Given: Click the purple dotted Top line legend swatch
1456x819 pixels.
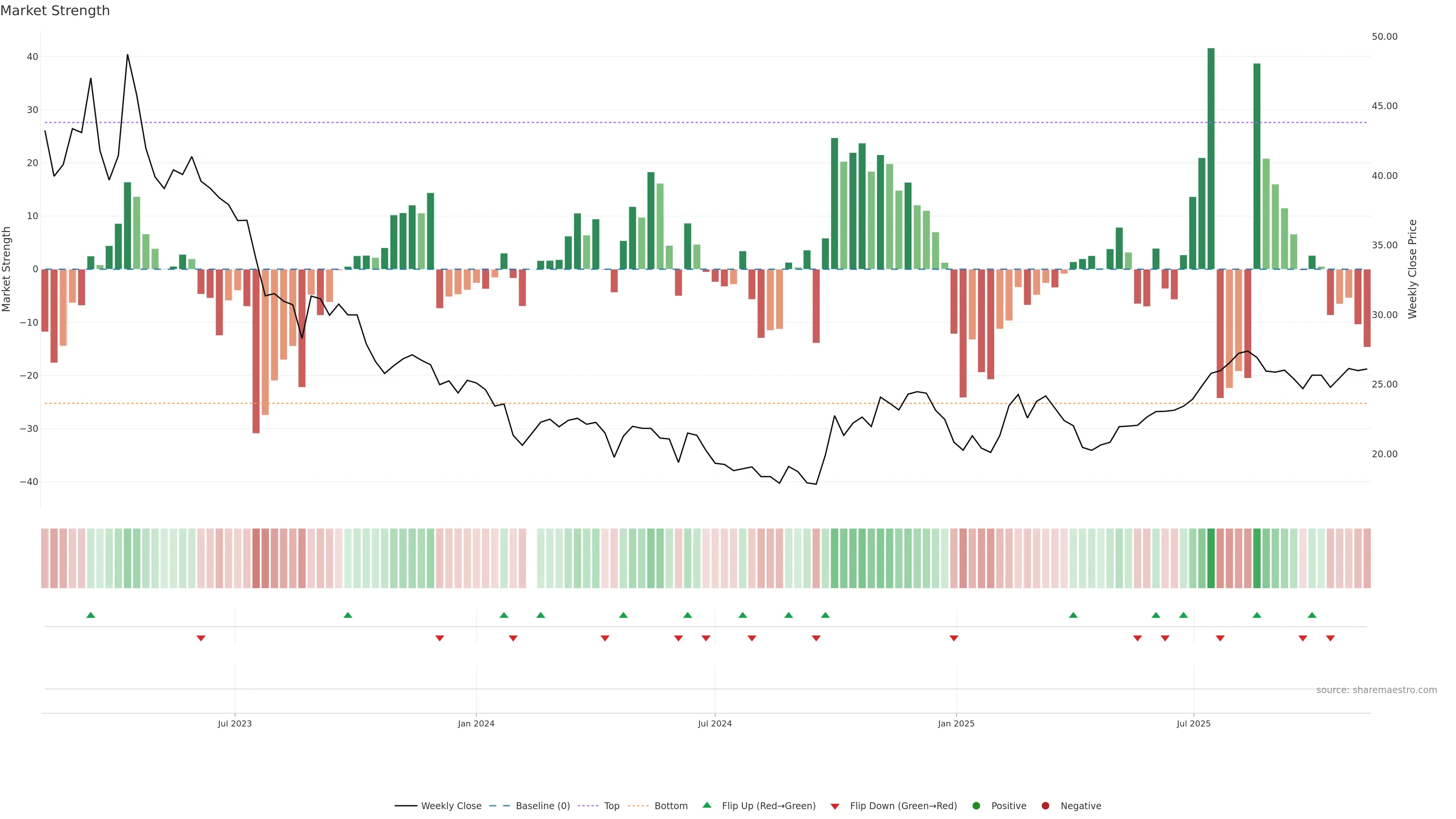Looking at the screenshot, I should 588,806.
